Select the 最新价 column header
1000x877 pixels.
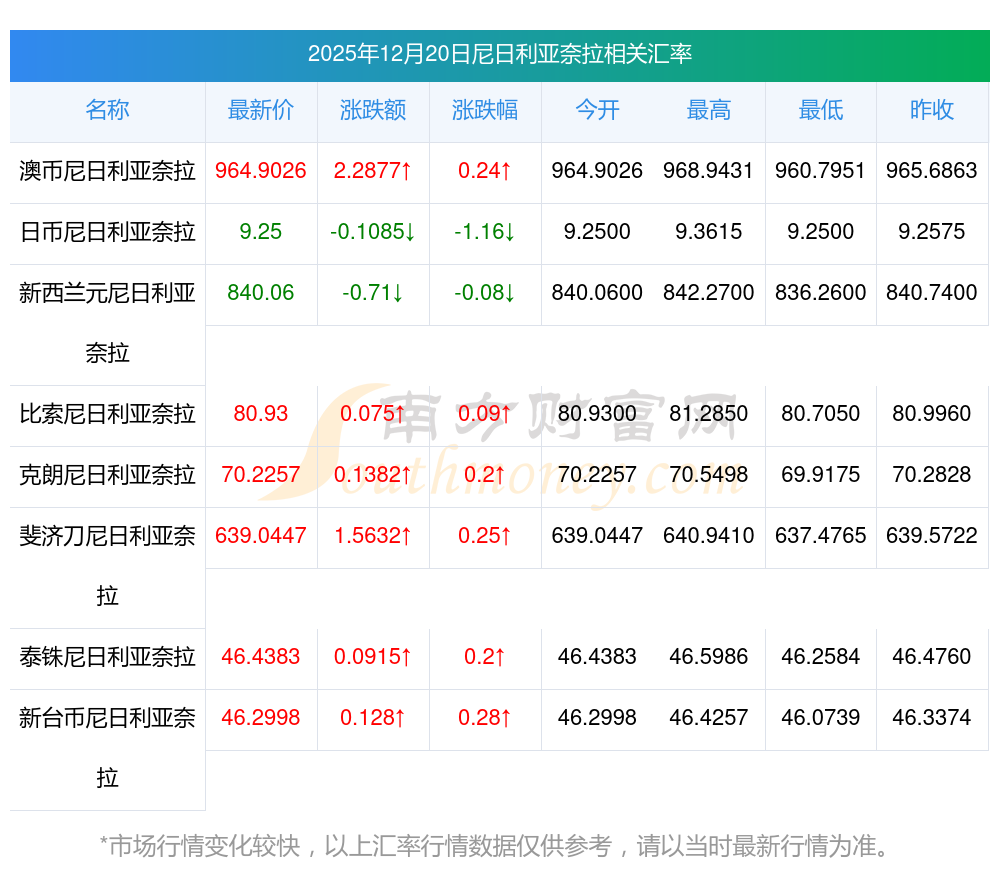pyautogui.click(x=261, y=110)
